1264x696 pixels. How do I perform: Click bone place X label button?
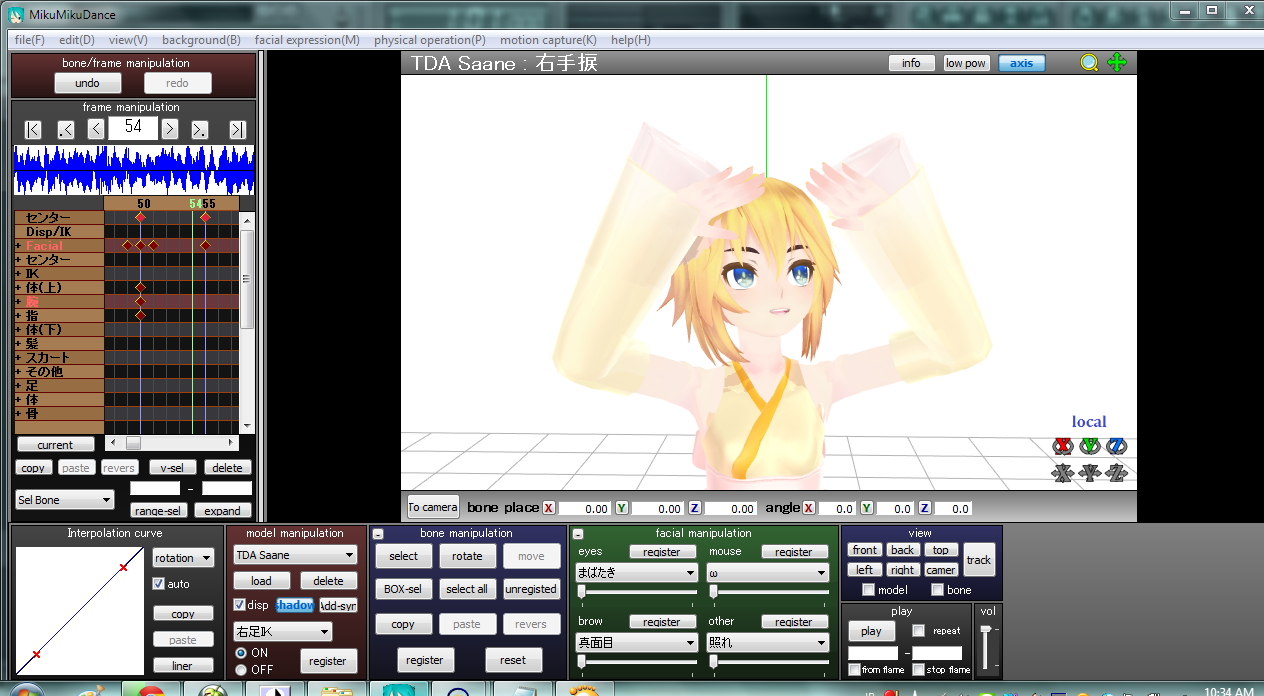[549, 508]
